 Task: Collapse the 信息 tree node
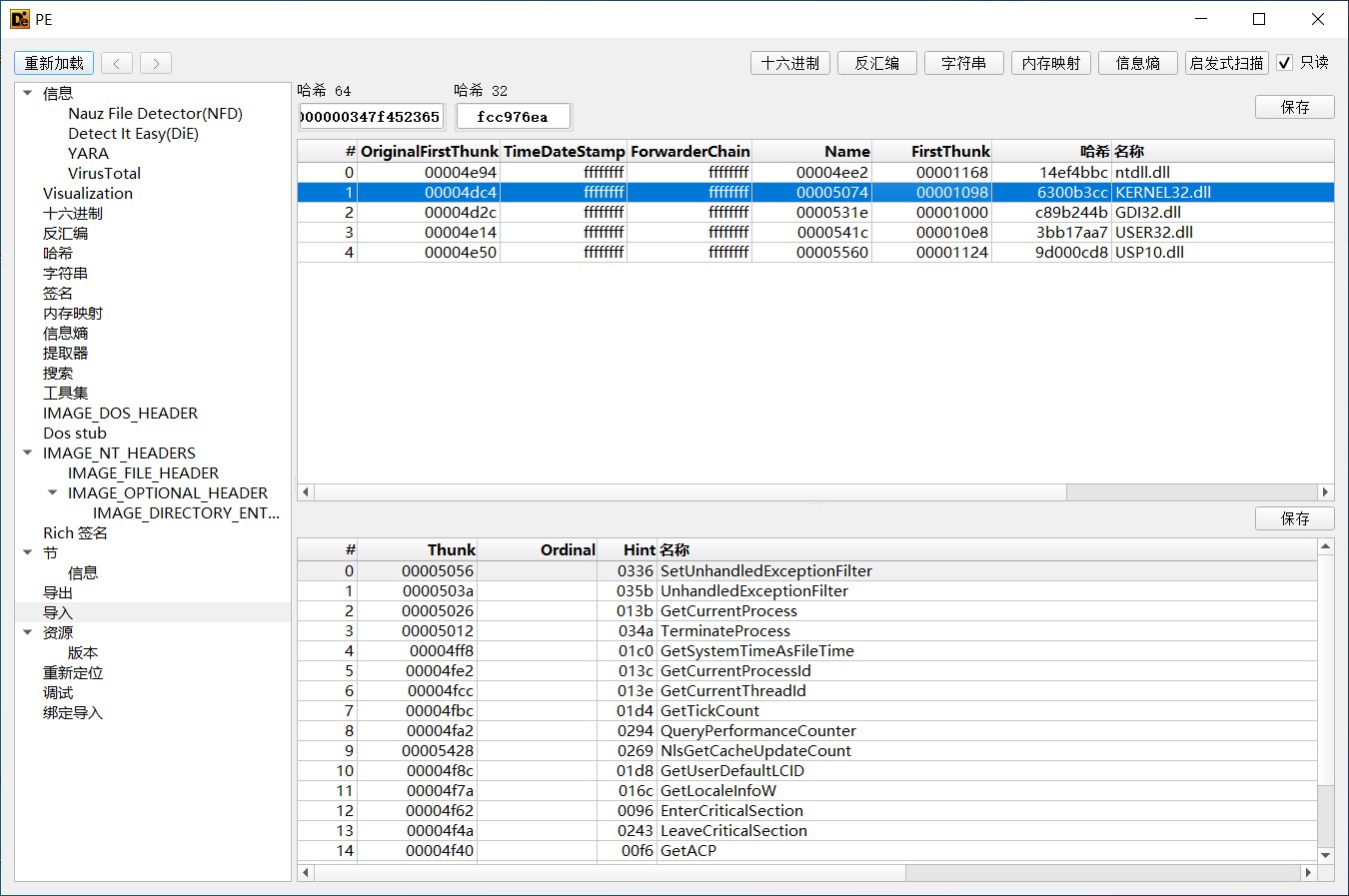(x=27, y=93)
